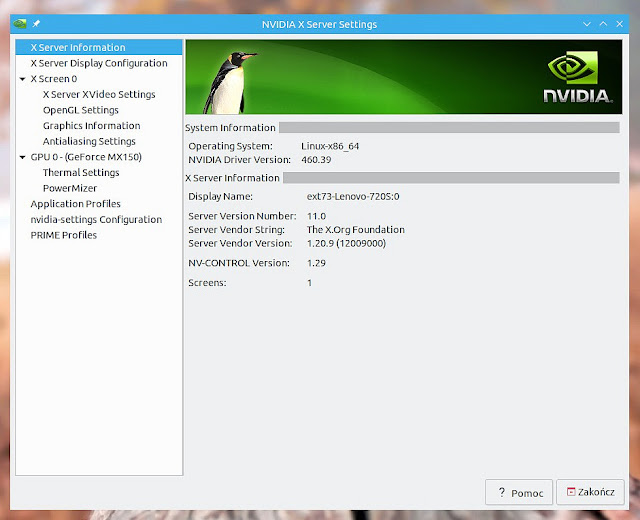Open X Server Display Configuration

(x=99, y=63)
